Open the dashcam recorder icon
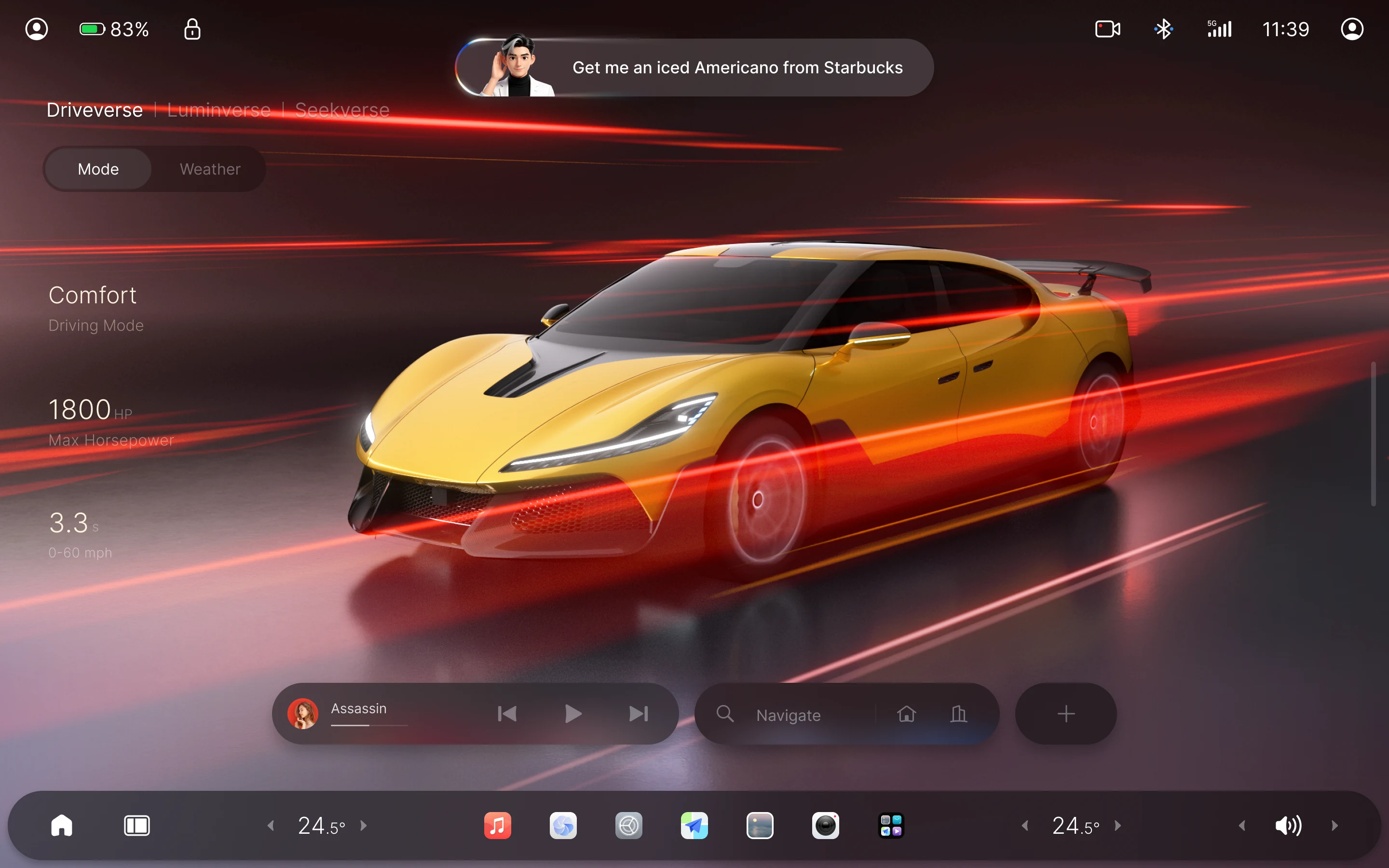The image size is (1389, 868). (x=1107, y=29)
